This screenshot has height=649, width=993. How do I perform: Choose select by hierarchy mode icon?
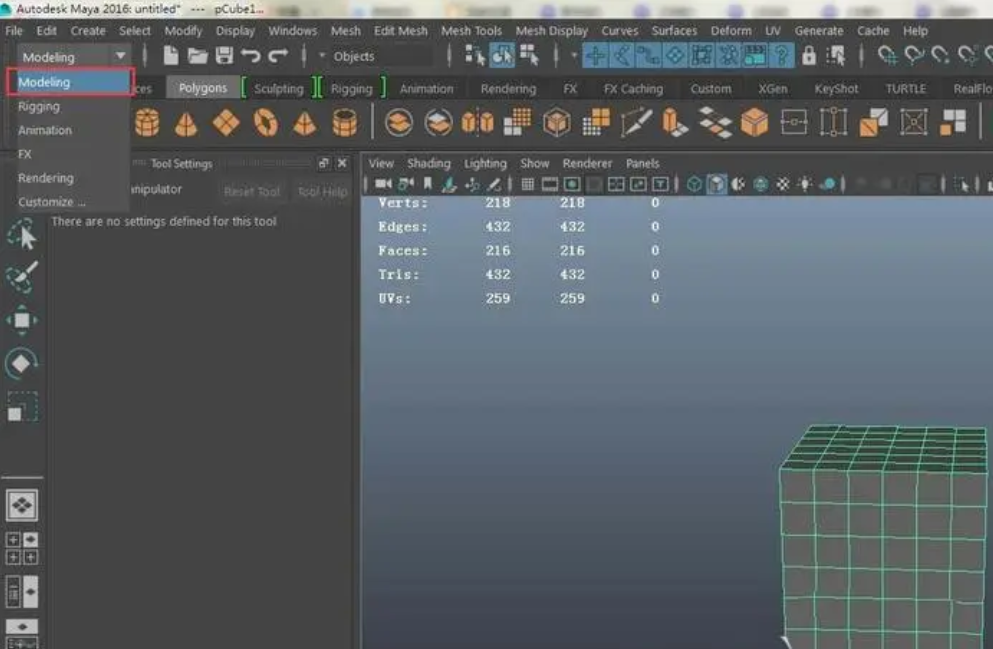[x=474, y=56]
